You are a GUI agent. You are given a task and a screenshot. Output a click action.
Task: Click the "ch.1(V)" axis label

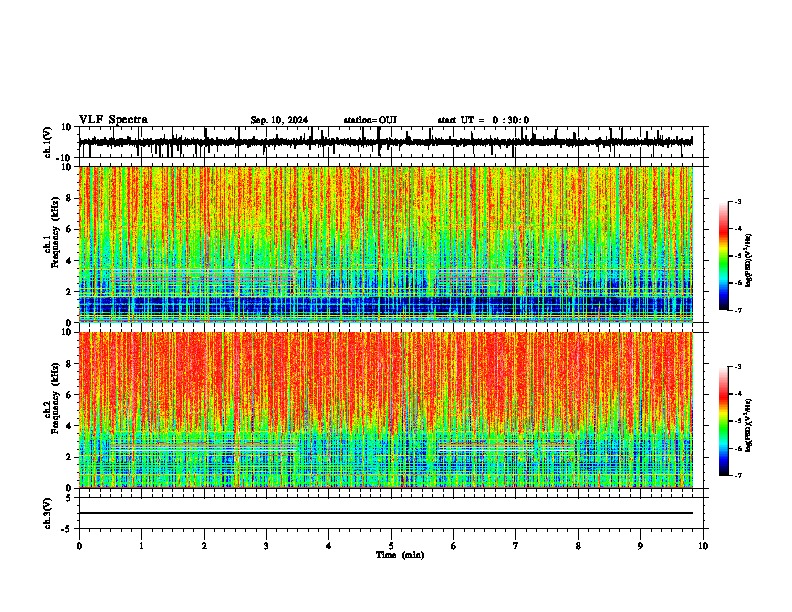[x=48, y=142]
